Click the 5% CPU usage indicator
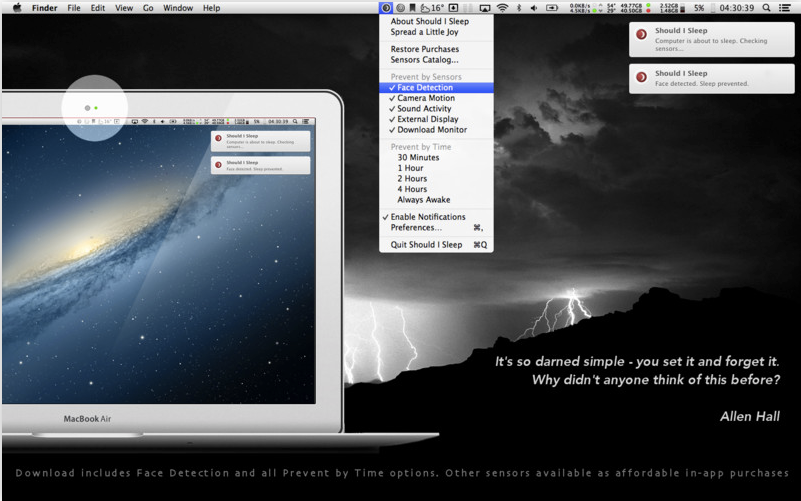The width and height of the screenshot is (801, 501). point(699,8)
